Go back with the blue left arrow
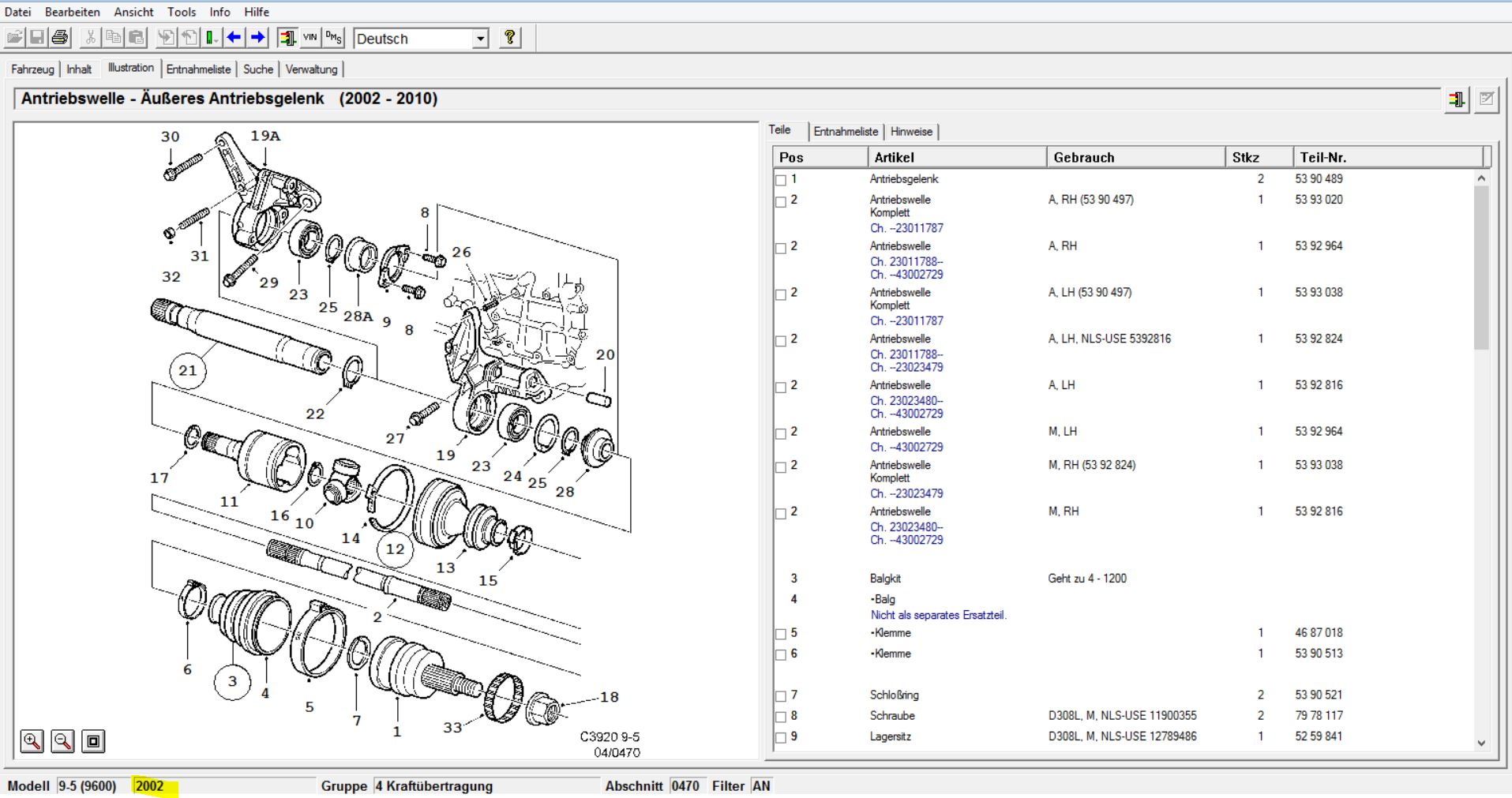This screenshot has width=1512, height=798. pyautogui.click(x=234, y=37)
